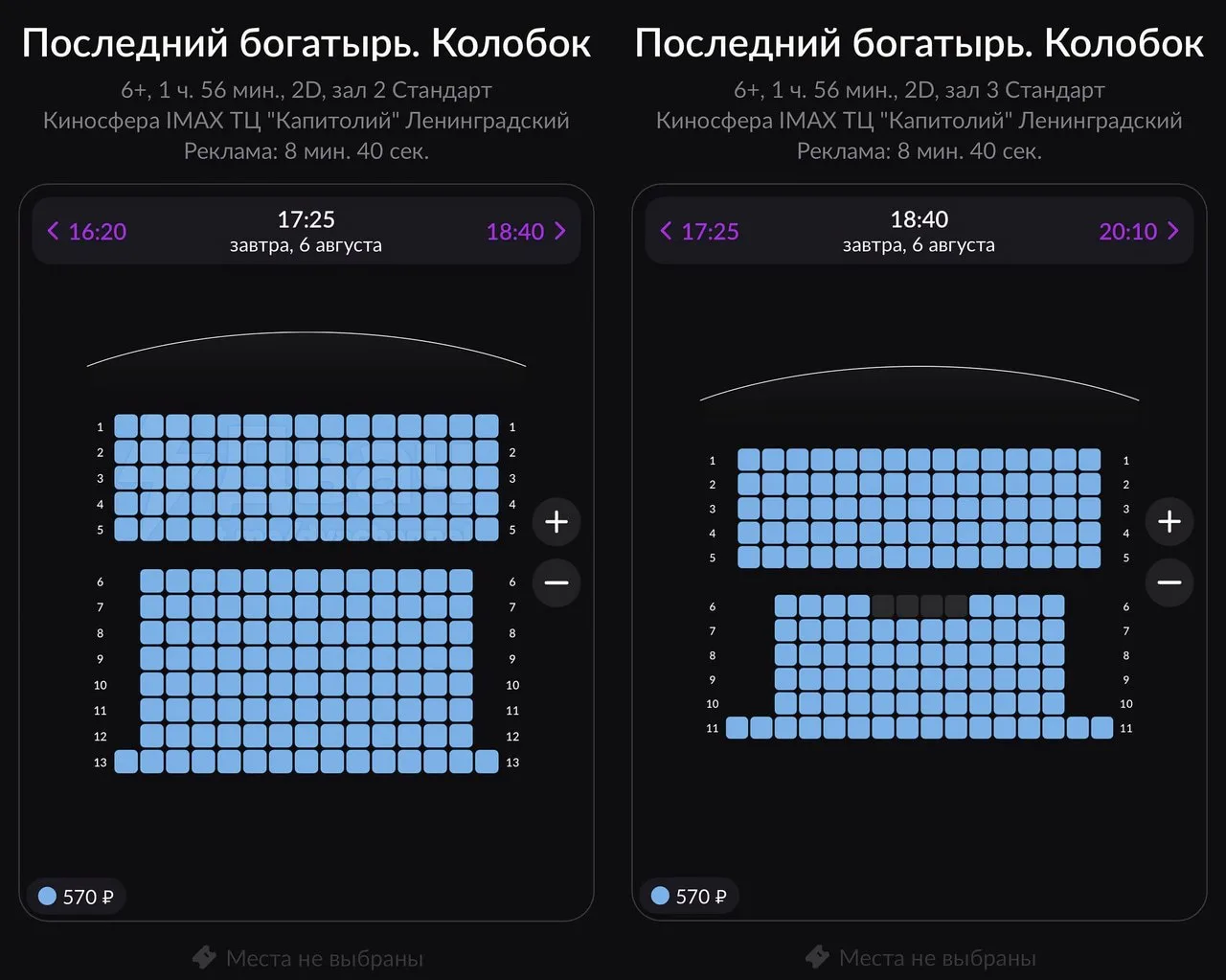
Task: Zoom out on the left hall seat map
Action: pos(556,582)
